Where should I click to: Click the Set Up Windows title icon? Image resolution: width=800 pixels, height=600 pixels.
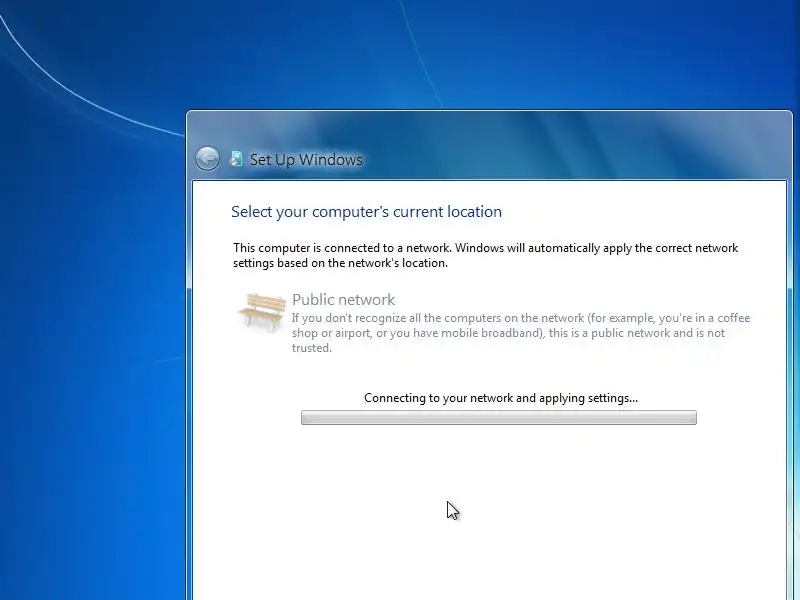(236, 159)
